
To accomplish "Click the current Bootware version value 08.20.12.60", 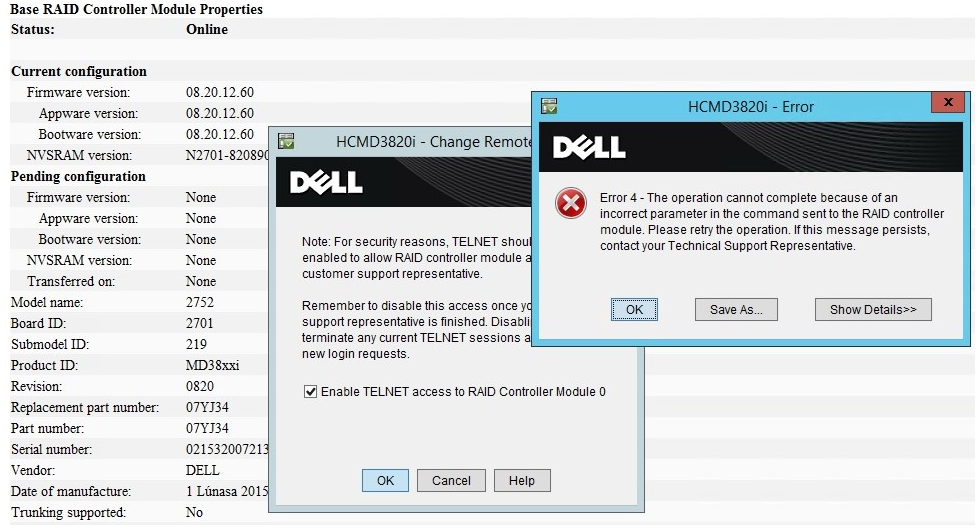I will point(220,134).
